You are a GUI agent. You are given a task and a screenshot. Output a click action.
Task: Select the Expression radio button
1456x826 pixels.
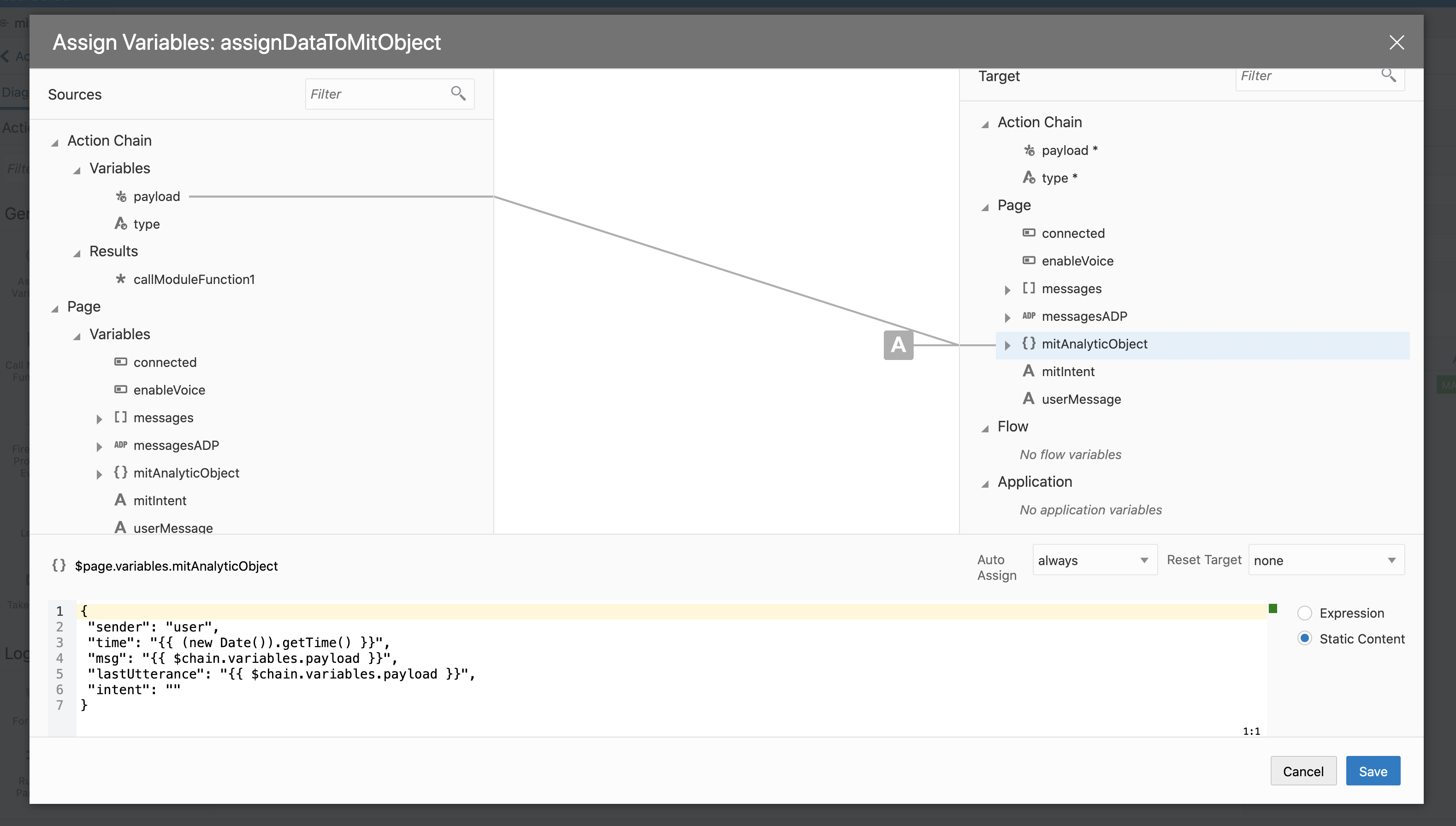1304,613
